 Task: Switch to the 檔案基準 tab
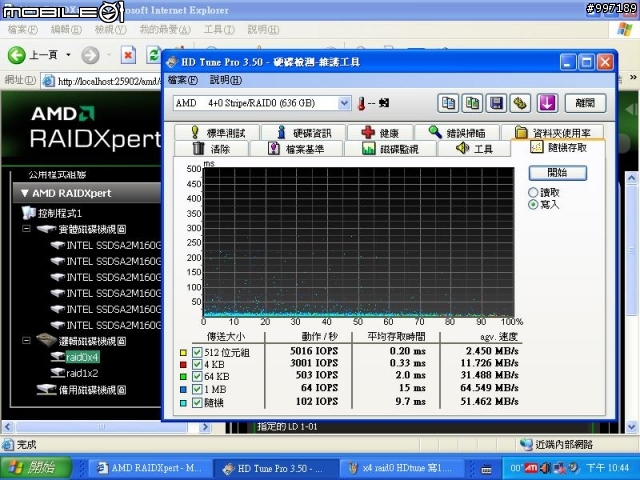296,149
